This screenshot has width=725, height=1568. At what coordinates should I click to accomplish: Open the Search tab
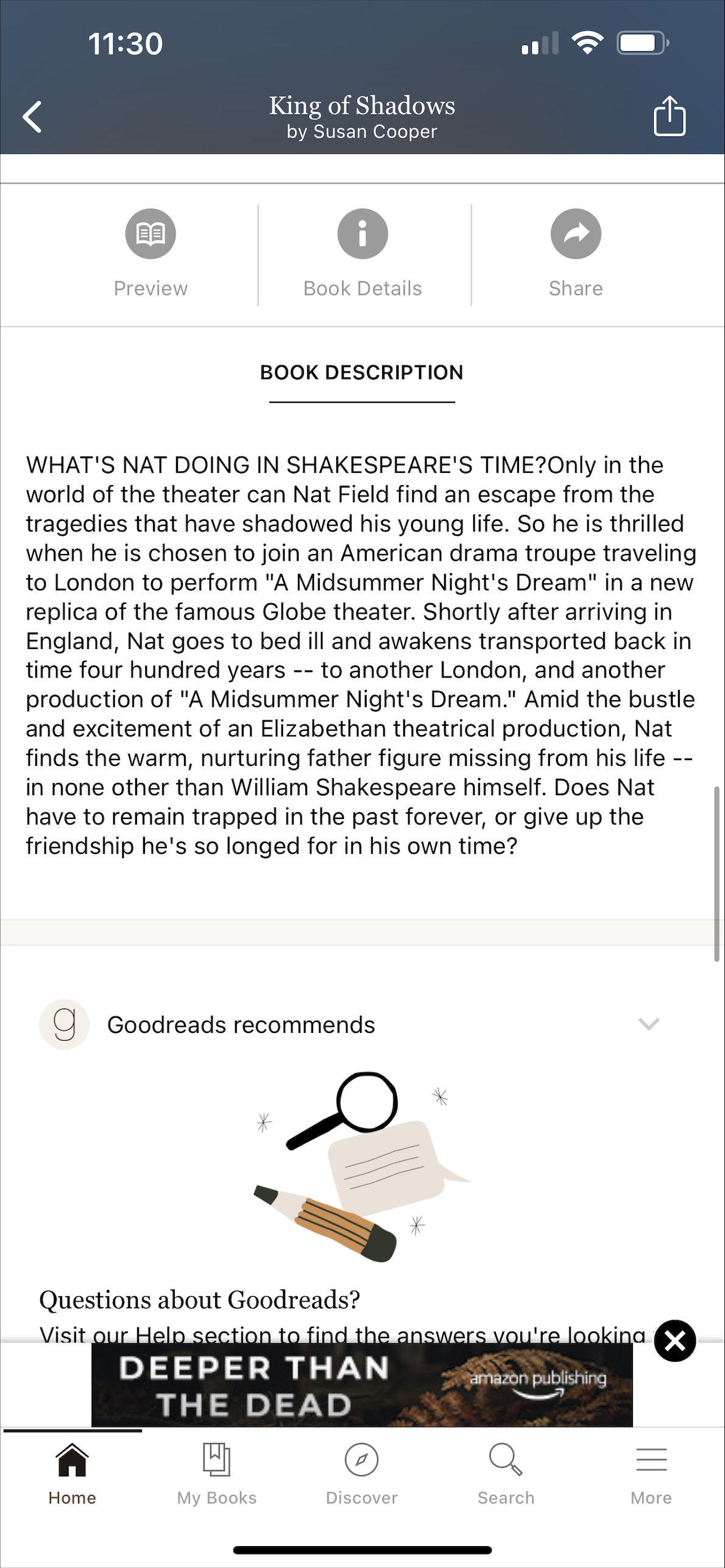point(506,1472)
